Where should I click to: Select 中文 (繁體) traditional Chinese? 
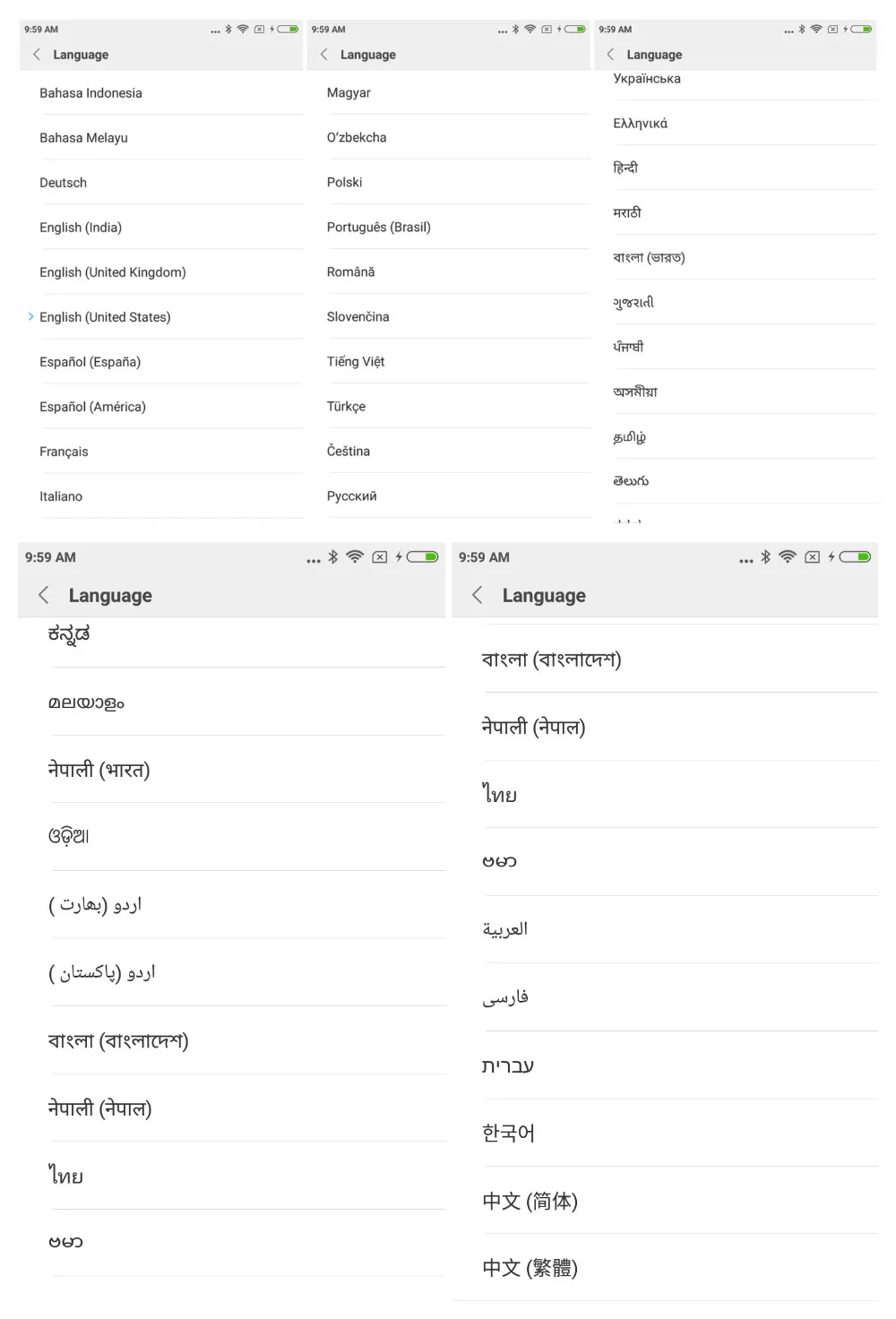(x=665, y=1268)
